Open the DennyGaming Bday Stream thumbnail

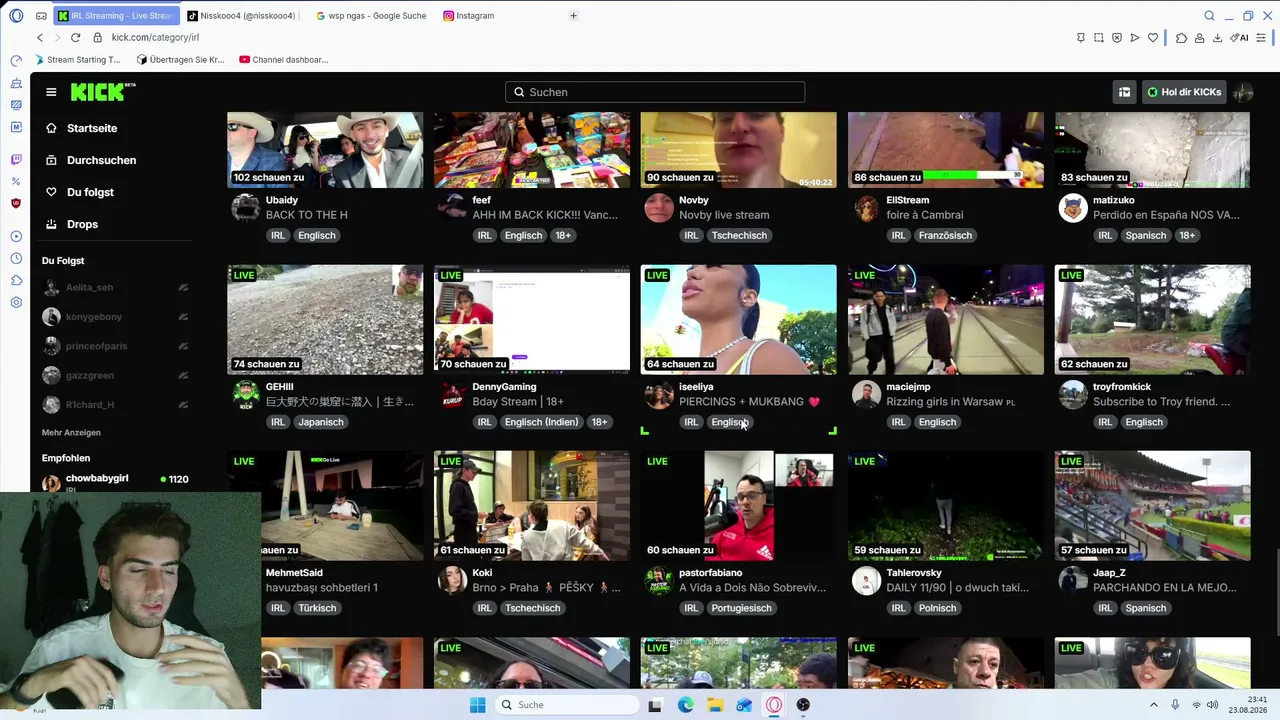tap(532, 320)
